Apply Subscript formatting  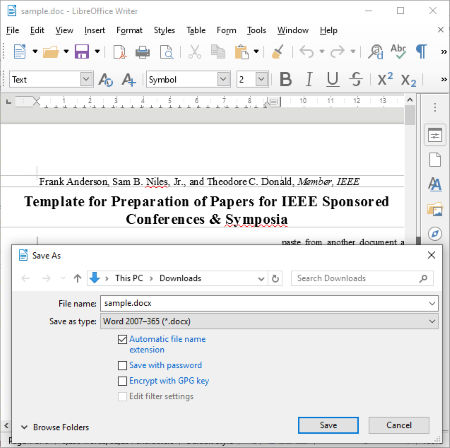point(408,80)
